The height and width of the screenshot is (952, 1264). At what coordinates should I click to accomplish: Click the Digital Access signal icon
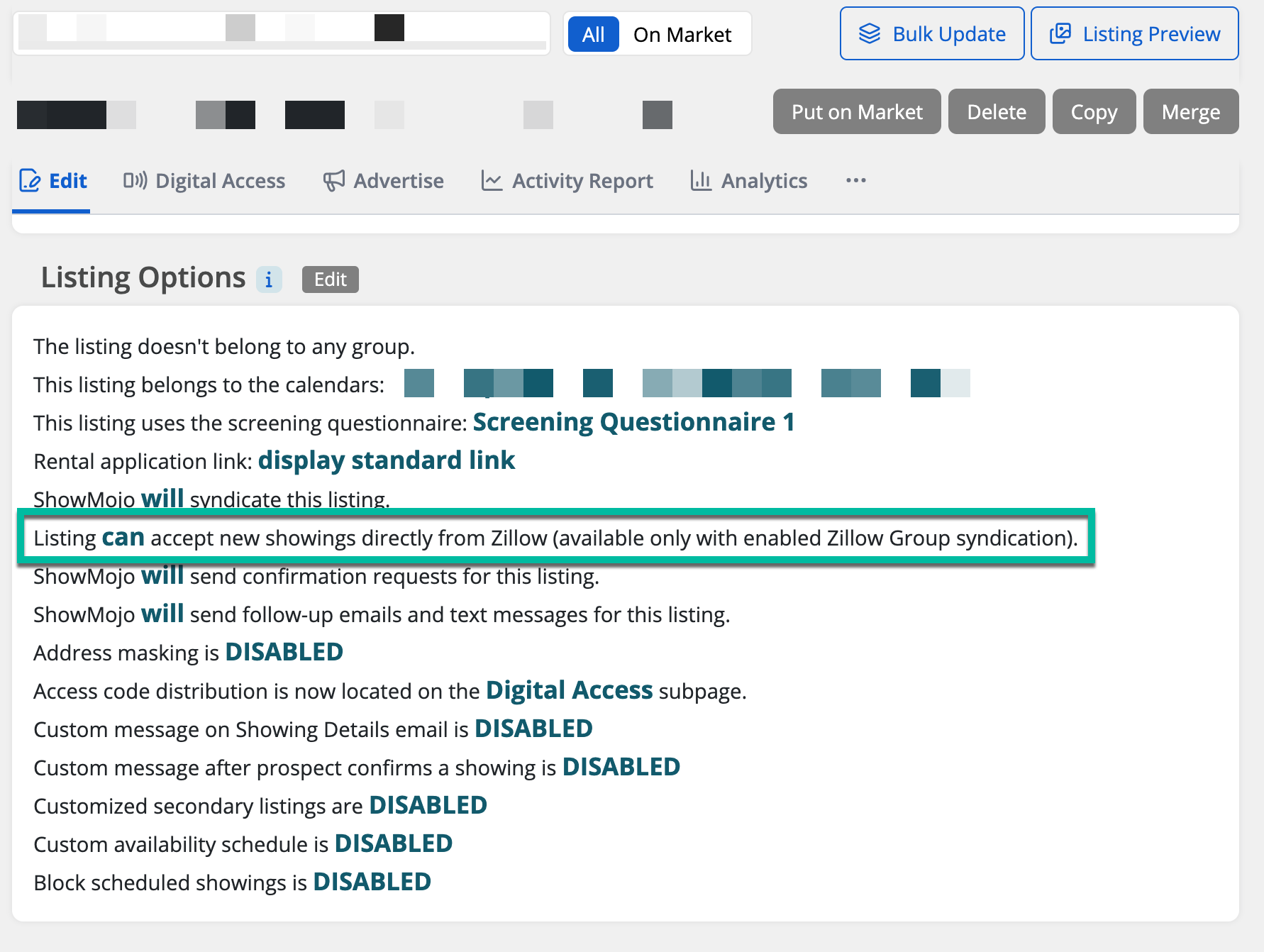tap(135, 181)
